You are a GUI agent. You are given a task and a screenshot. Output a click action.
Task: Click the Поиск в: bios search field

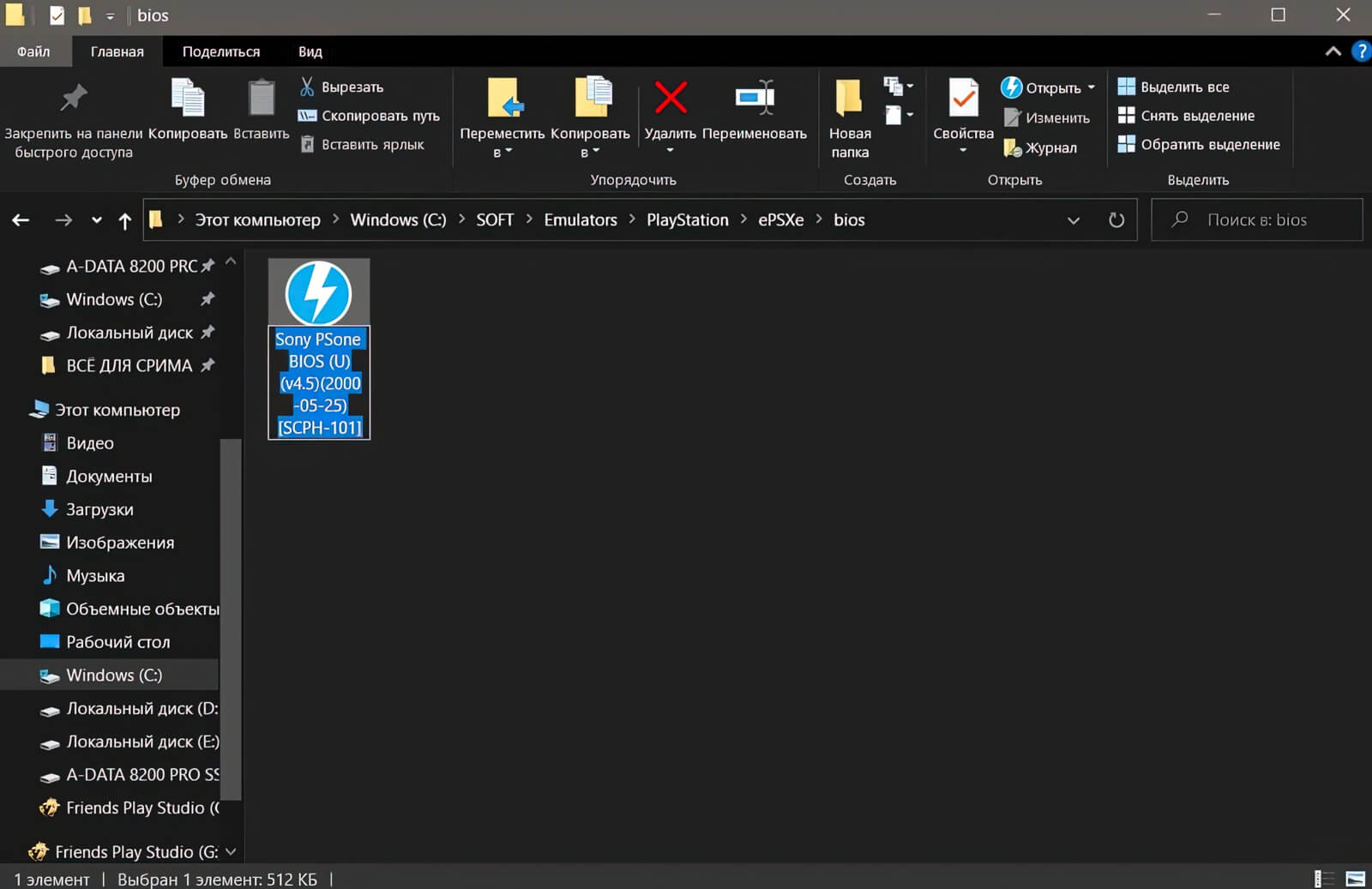tap(1256, 220)
